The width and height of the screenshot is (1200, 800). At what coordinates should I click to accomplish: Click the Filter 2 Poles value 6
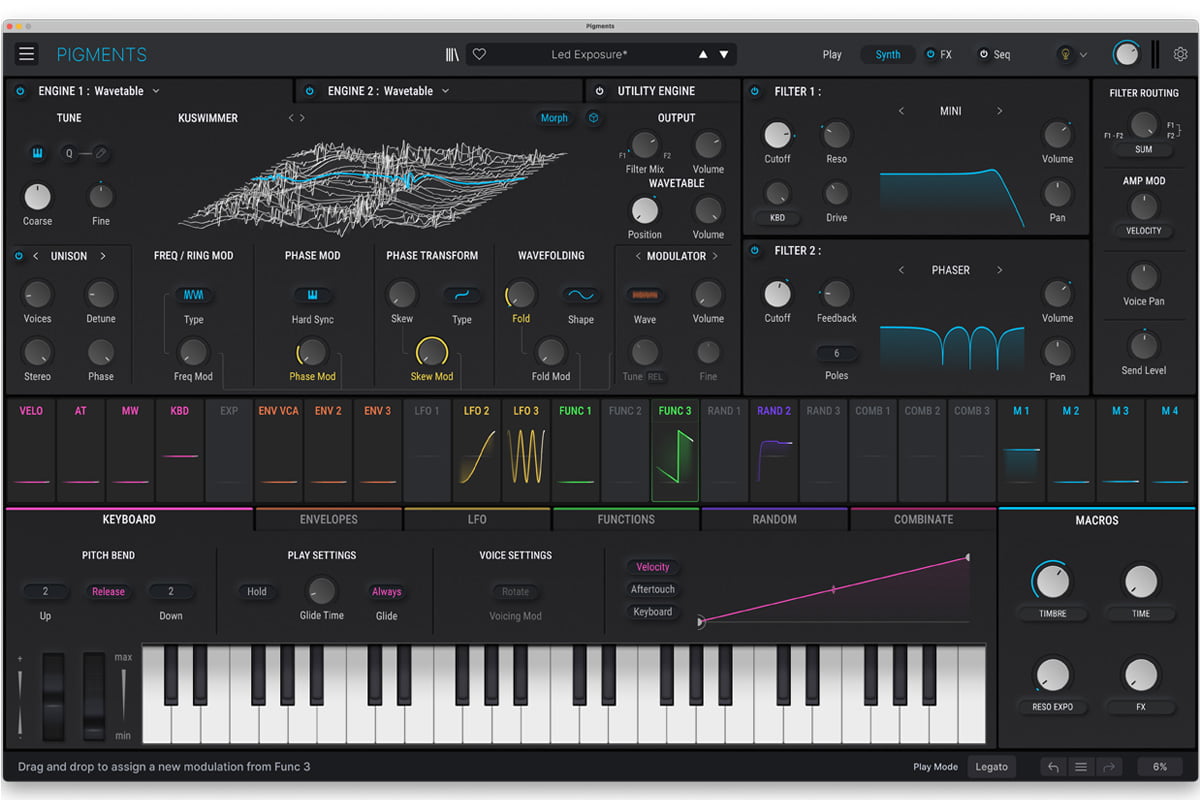click(x=836, y=353)
